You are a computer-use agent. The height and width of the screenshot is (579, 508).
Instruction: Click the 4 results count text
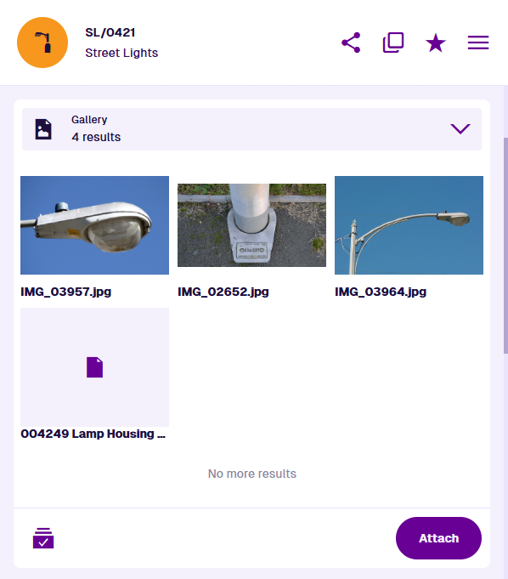point(96,137)
